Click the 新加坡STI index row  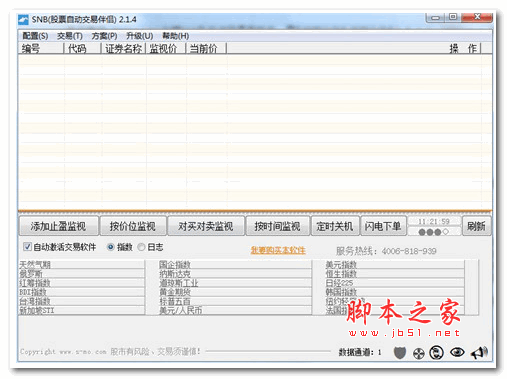click(82, 310)
